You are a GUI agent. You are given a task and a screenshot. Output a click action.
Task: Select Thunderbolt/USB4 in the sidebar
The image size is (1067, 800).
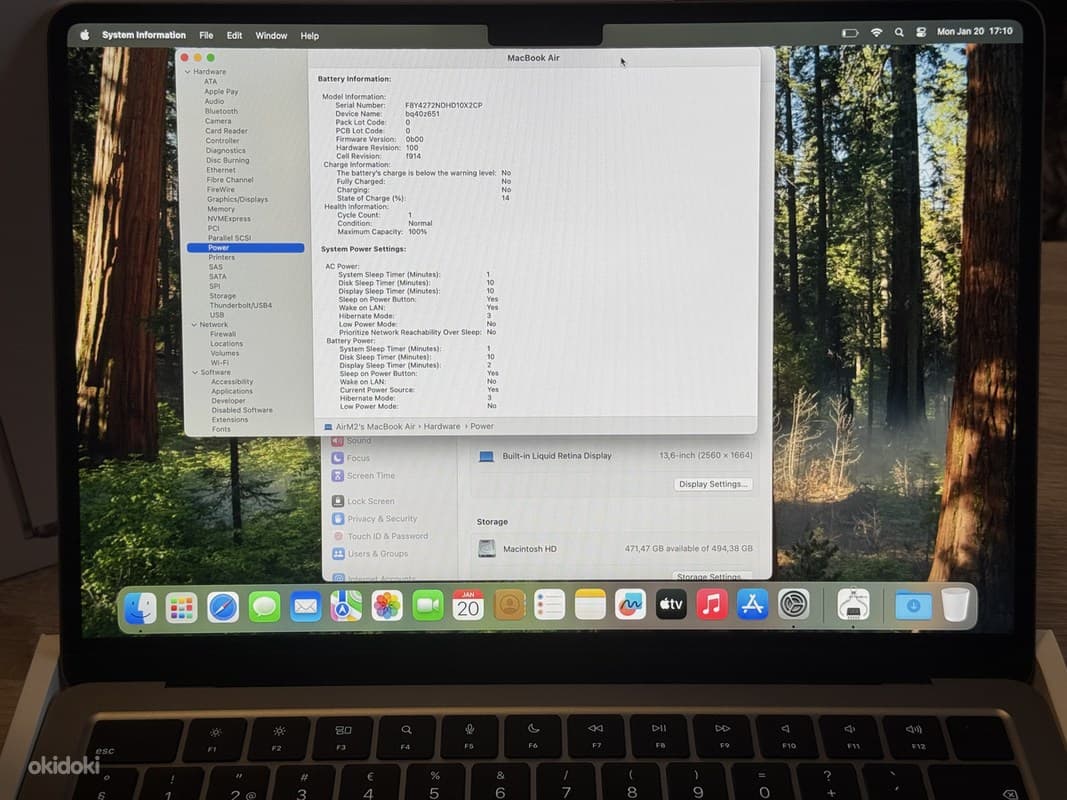[241, 305]
